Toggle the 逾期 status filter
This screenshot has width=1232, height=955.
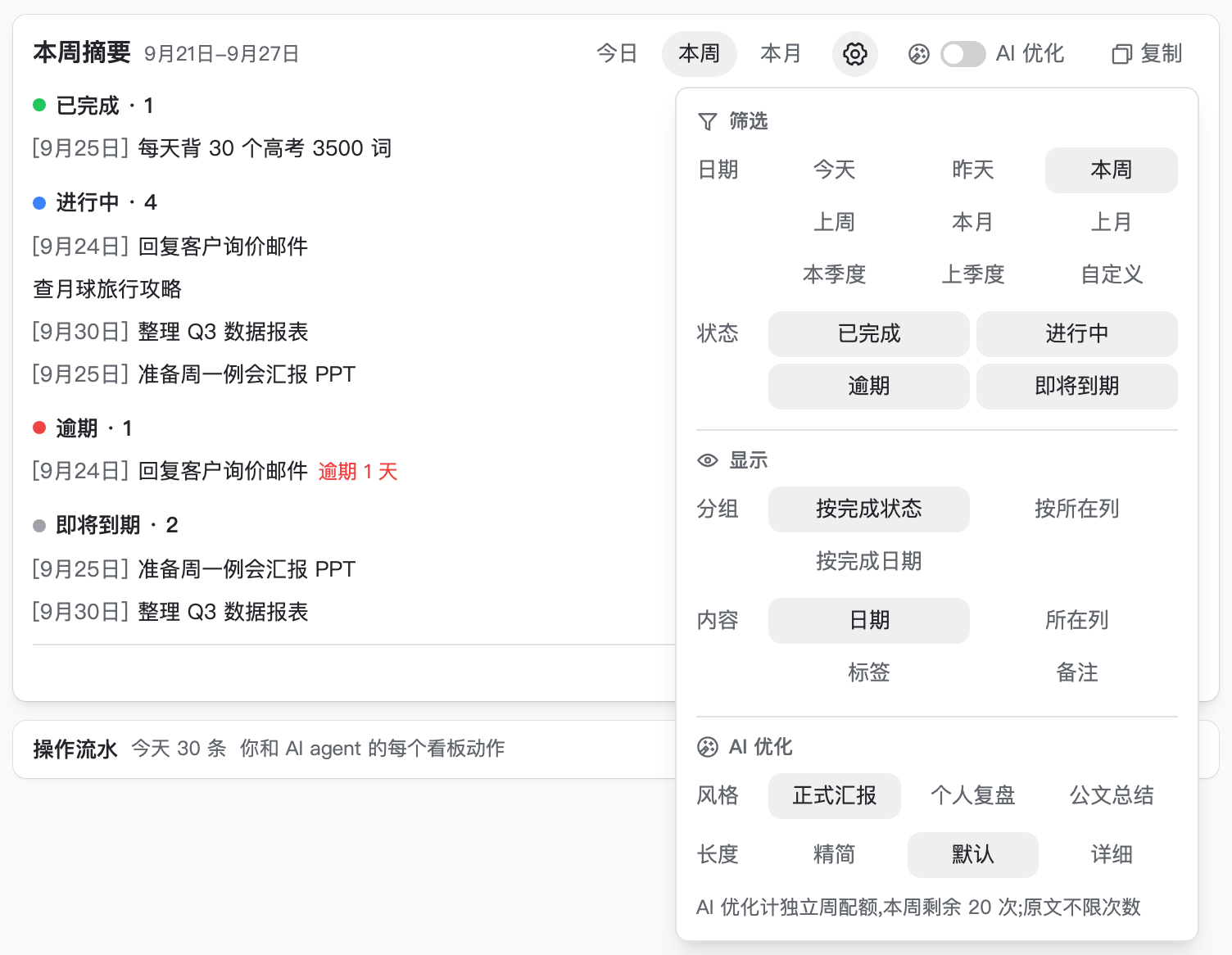869,387
